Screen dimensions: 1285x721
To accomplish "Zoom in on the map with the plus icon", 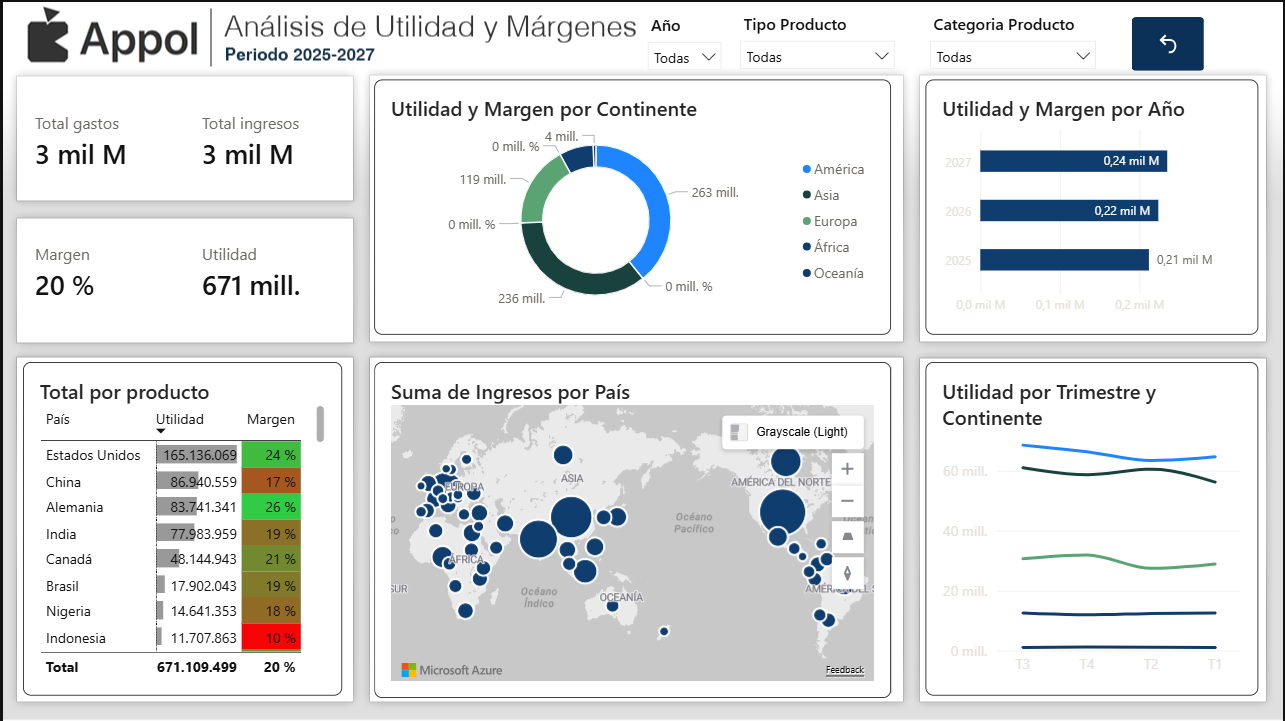I will point(847,468).
